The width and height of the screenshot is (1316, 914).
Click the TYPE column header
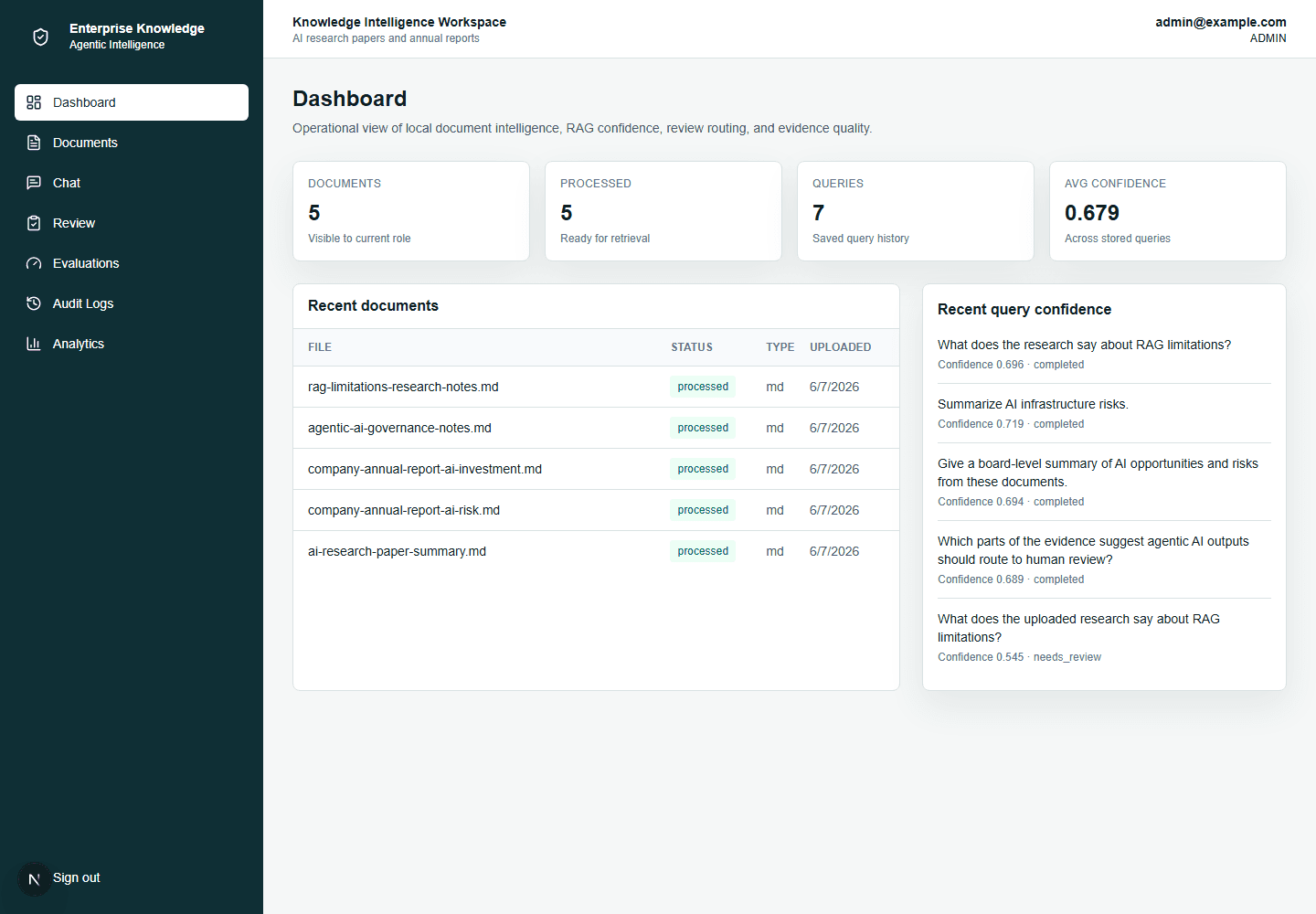coord(780,347)
